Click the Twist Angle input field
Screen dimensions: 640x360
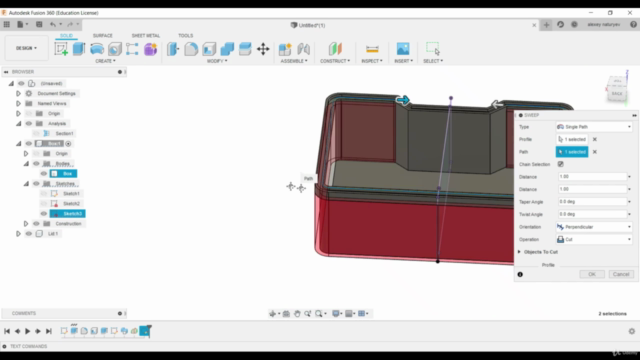click(592, 214)
